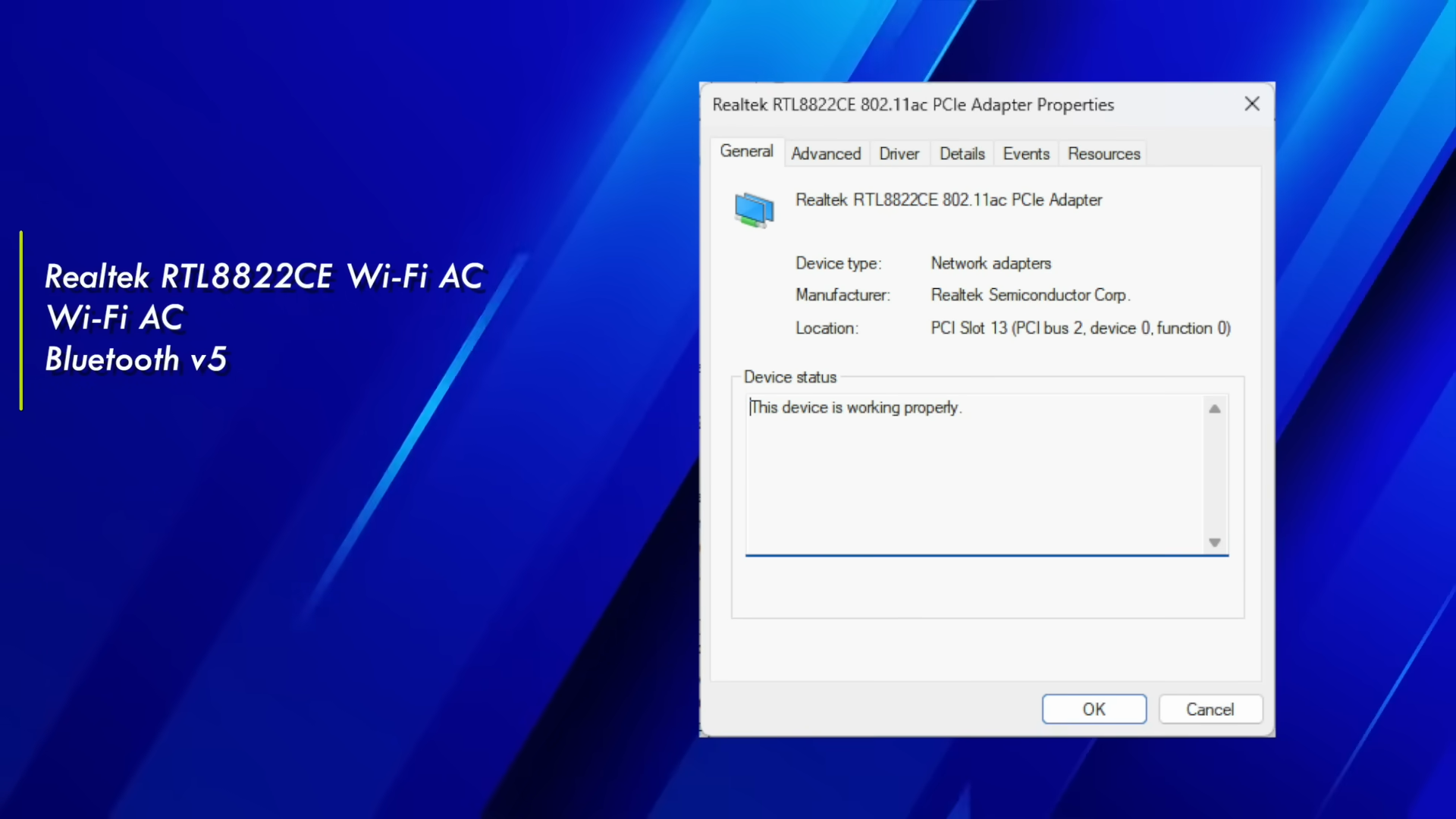The image size is (1456, 819).
Task: Switch to the Resources tab
Action: [x=1103, y=154]
